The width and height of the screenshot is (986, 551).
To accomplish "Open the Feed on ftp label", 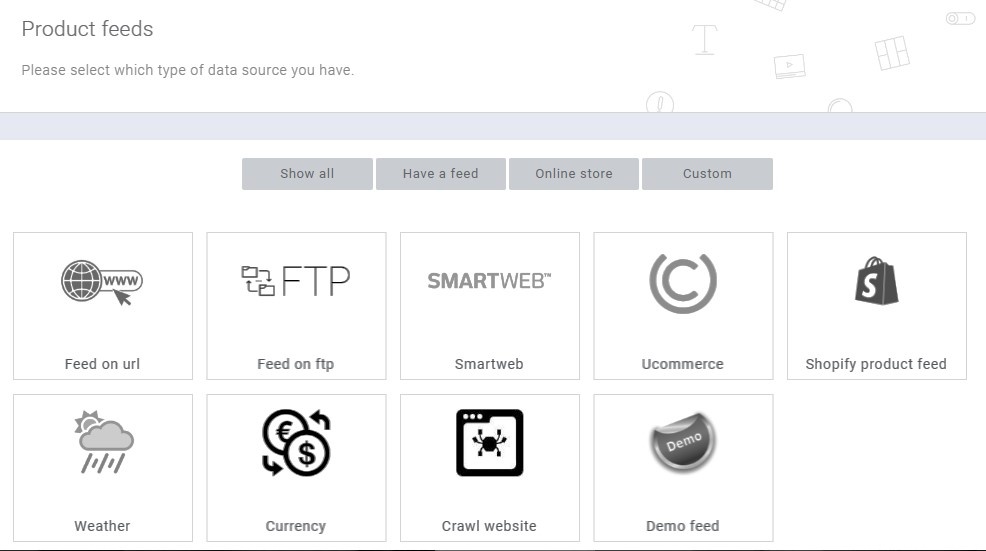I will pyautogui.click(x=296, y=364).
